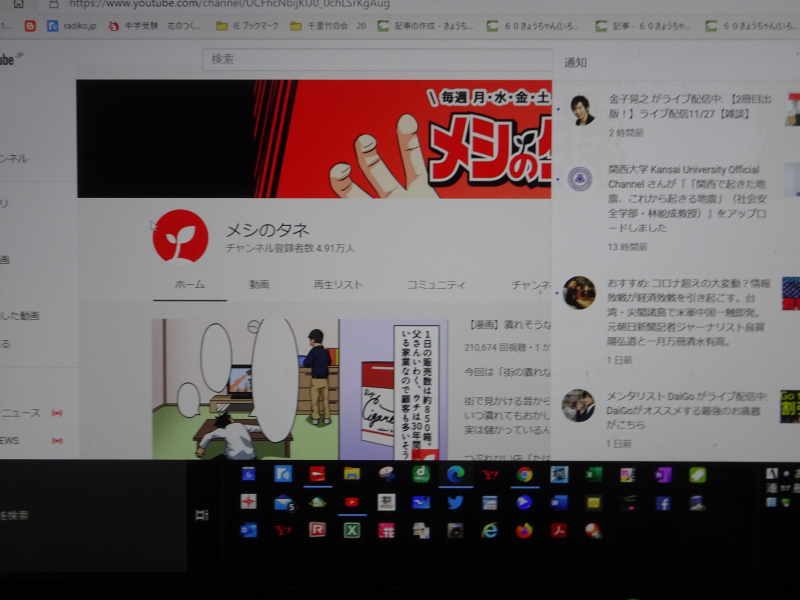
Task: Click the チャンネル登録者数 4.91万人 text
Action: point(290,248)
